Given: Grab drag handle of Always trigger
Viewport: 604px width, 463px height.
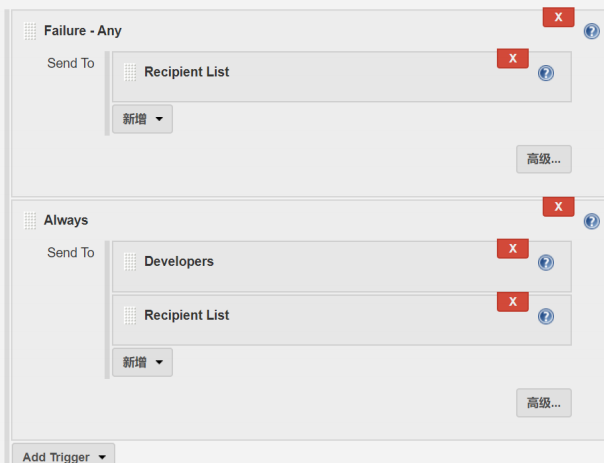Looking at the screenshot, I should tap(30, 220).
